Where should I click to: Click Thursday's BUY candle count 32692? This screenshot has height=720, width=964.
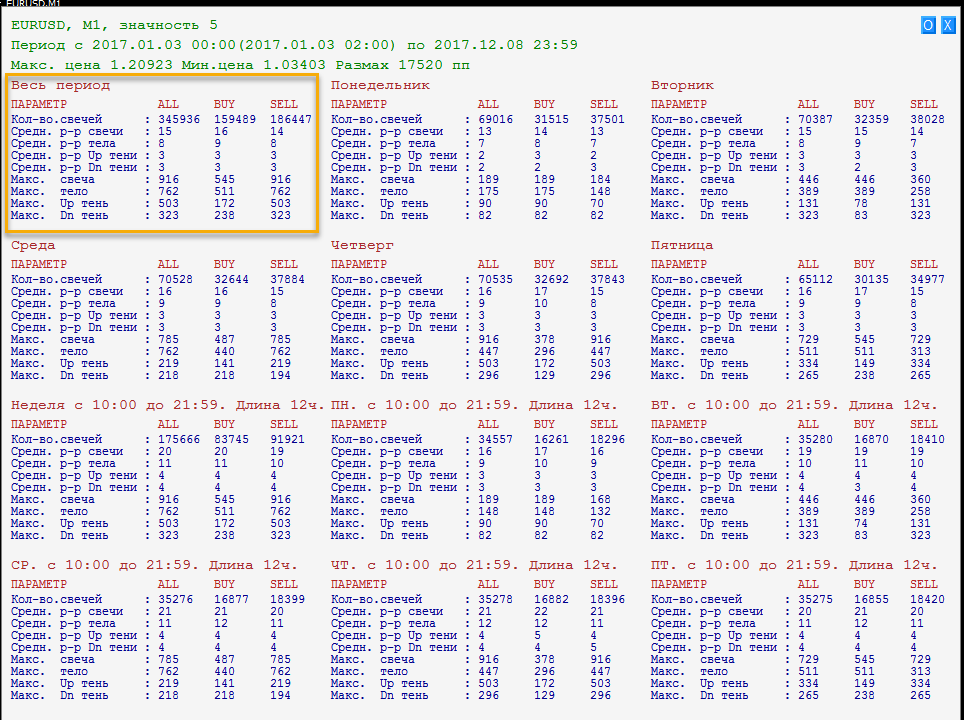pos(551,279)
